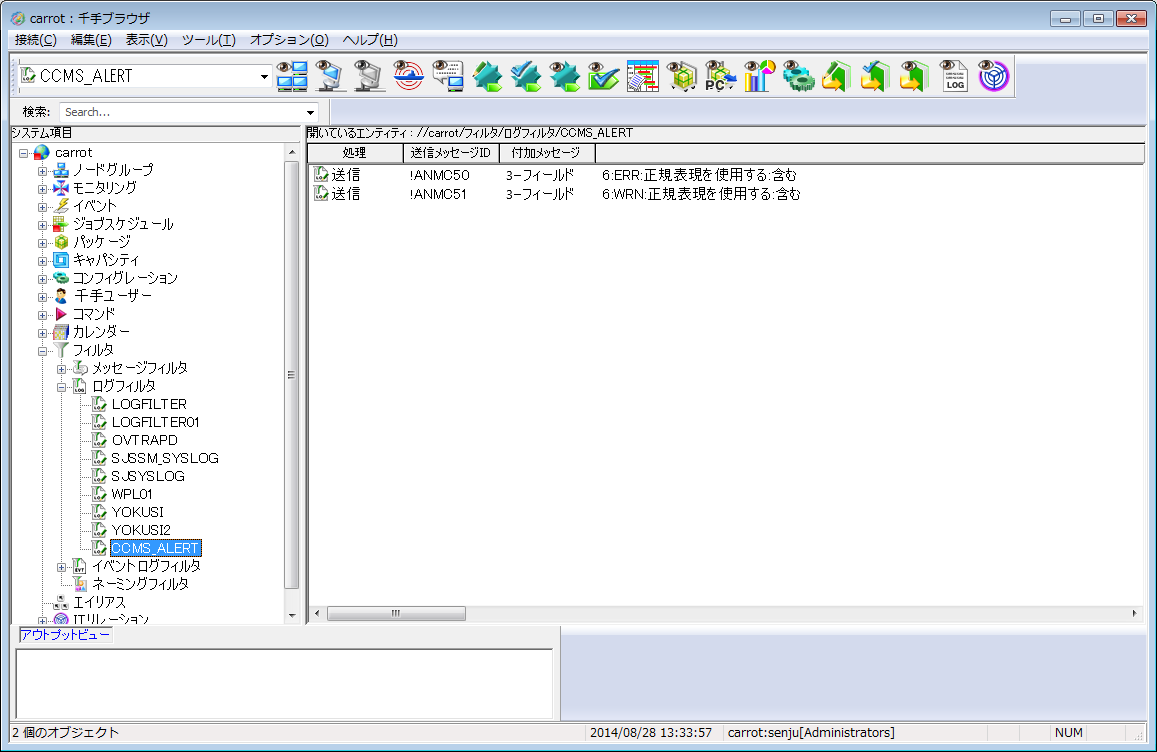Select the WPL01 log filter
Image resolution: width=1157 pixels, height=752 pixels.
coord(131,494)
